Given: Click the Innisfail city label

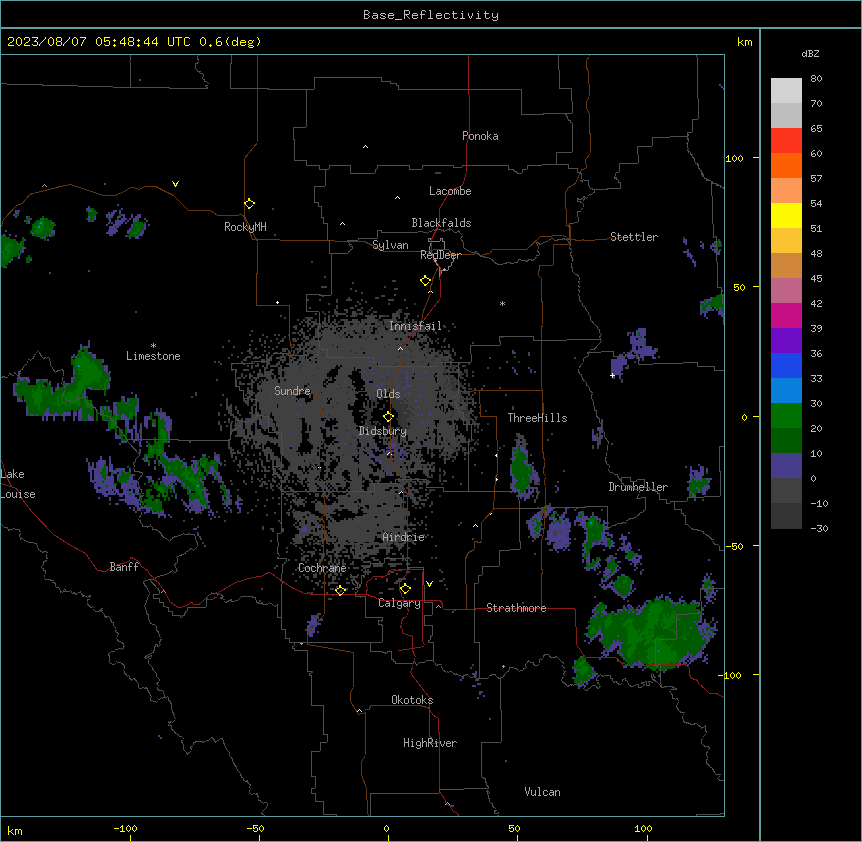Looking at the screenshot, I should (x=415, y=326).
